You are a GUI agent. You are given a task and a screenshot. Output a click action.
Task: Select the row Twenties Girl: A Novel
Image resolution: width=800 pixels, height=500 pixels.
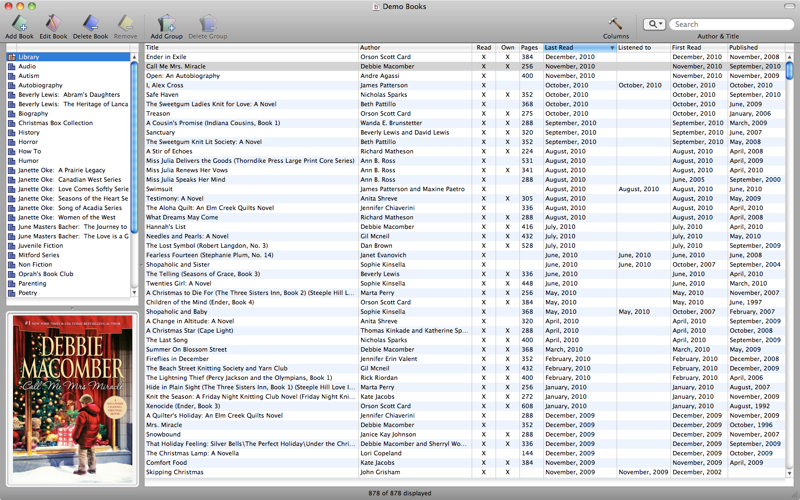click(465, 283)
